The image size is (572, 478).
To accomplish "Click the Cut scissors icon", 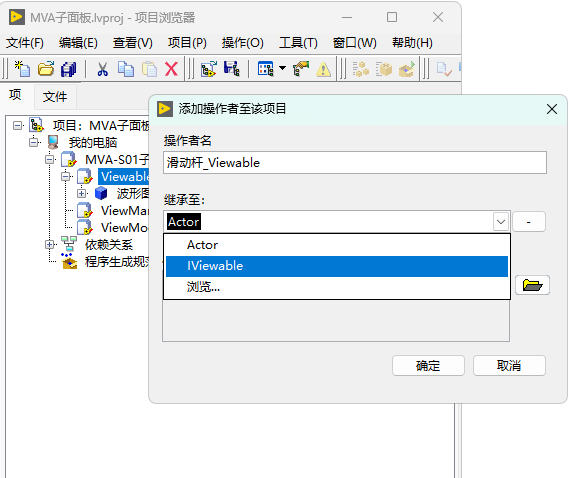I will (x=103, y=69).
